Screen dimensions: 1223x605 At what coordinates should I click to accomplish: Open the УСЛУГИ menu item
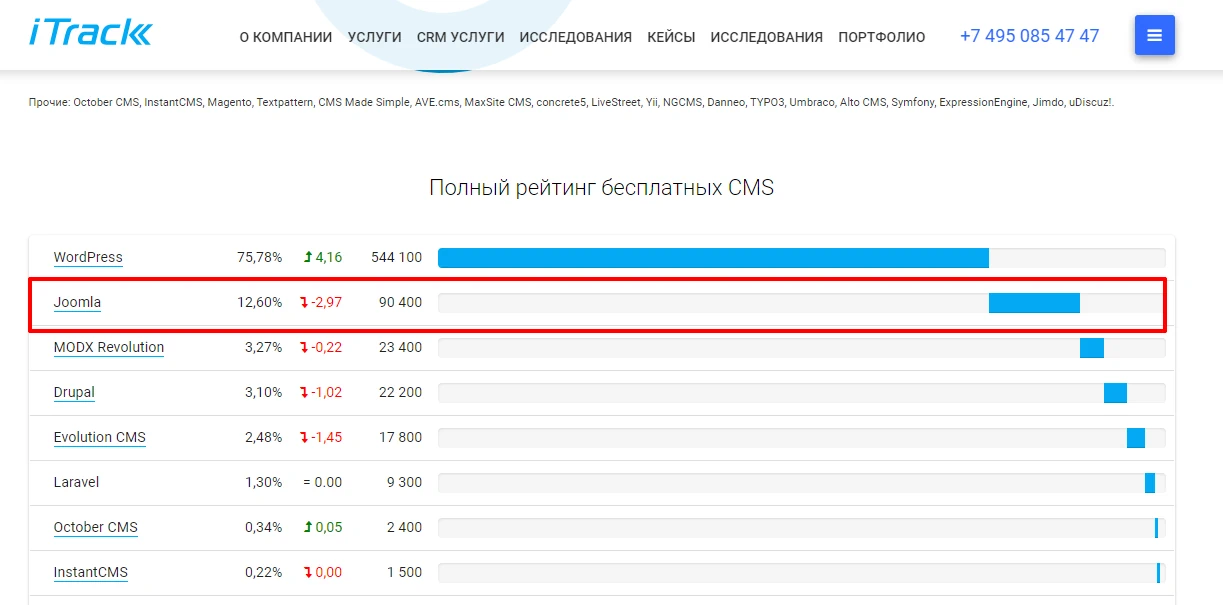point(375,37)
